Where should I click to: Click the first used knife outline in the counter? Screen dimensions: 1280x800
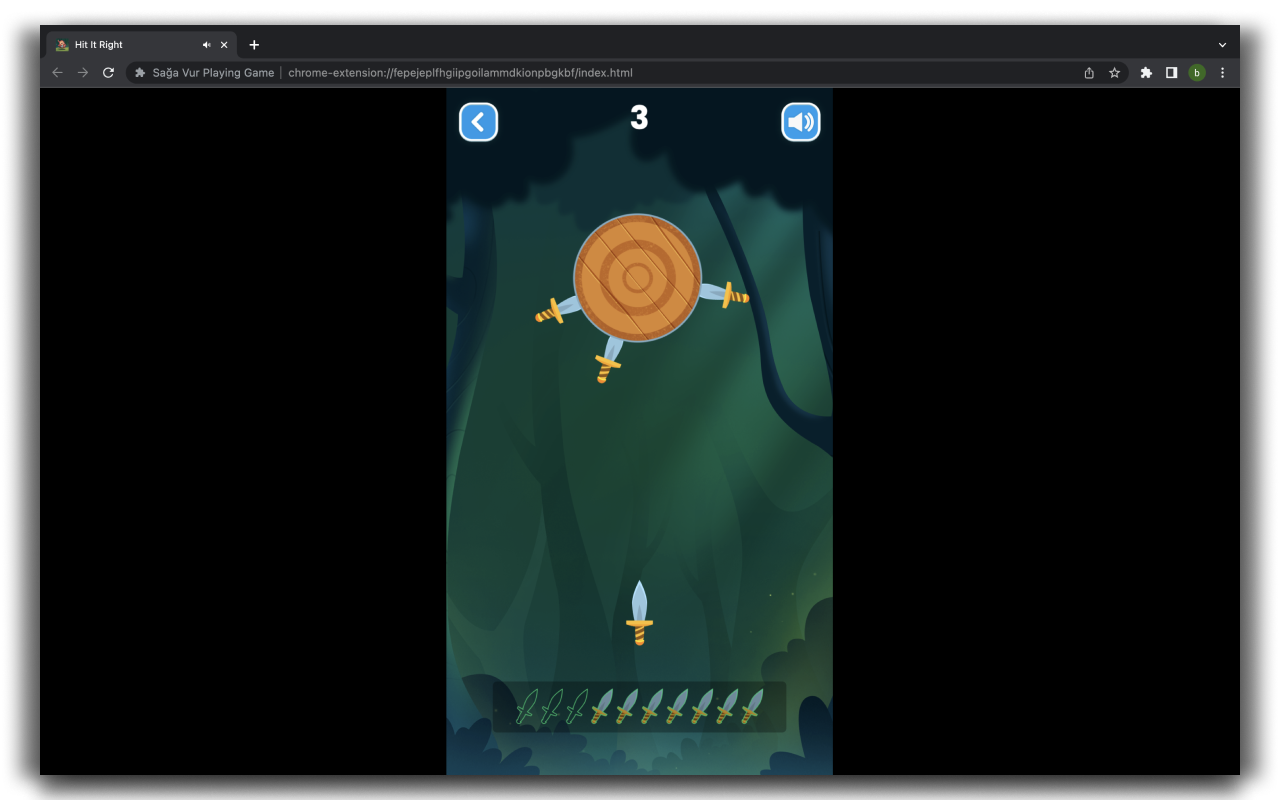[526, 707]
